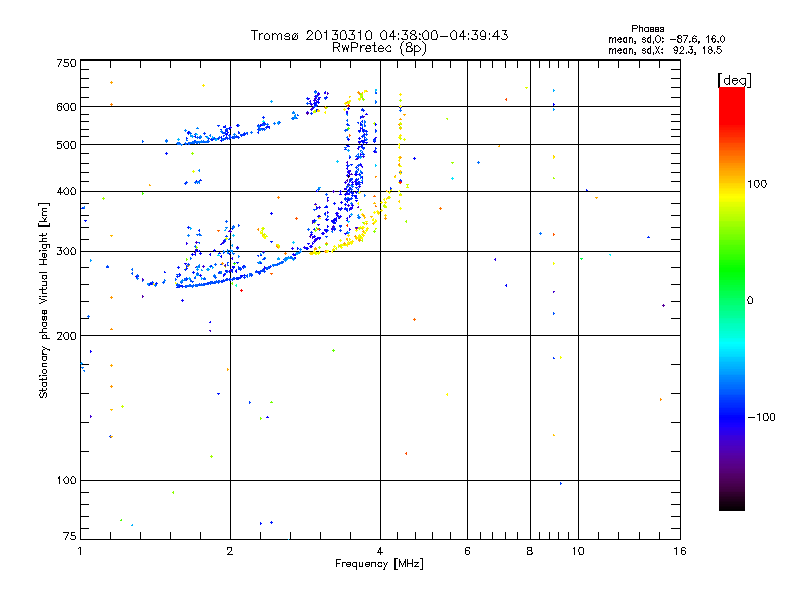Click the colorbar label '100'
This screenshot has width=800, height=600.
[757, 184]
